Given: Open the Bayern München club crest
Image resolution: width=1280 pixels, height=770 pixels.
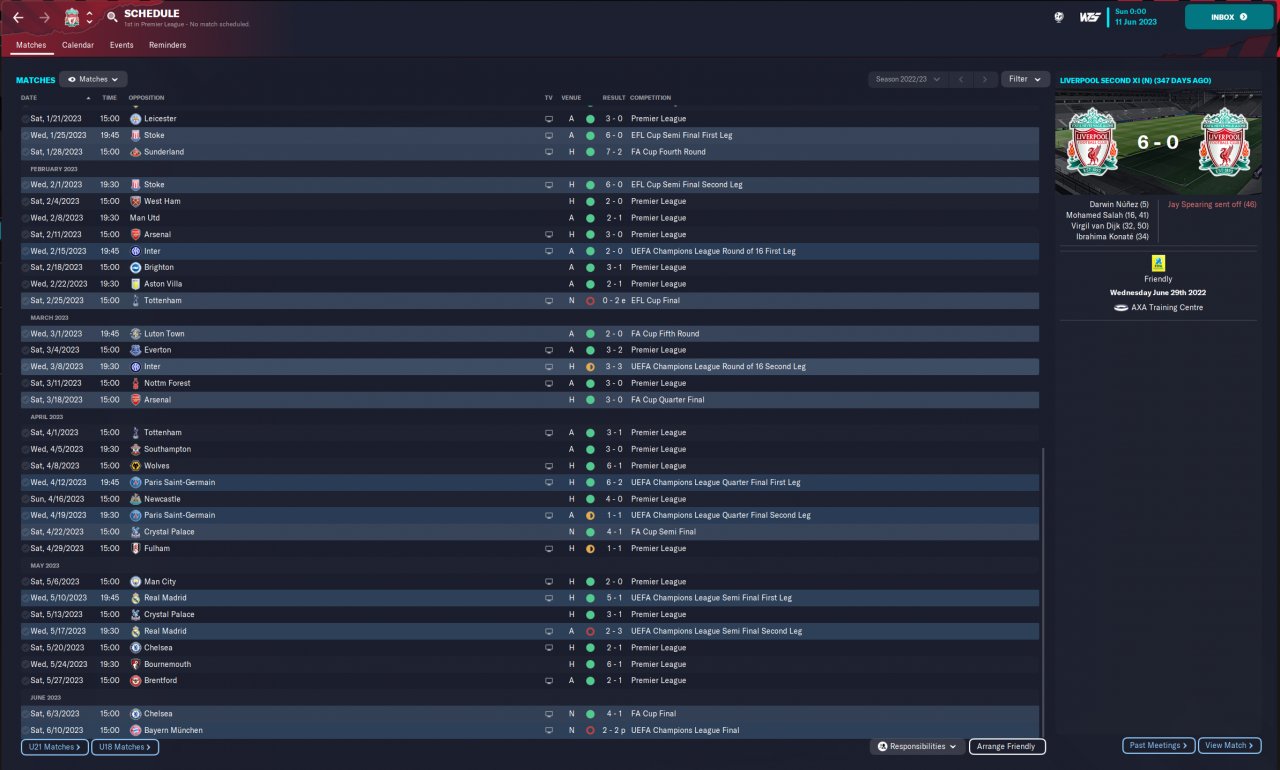Looking at the screenshot, I should click(x=136, y=730).
